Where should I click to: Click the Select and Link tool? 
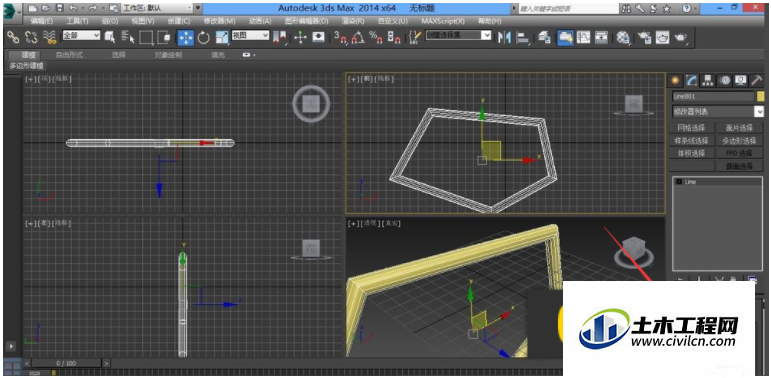tap(13, 37)
